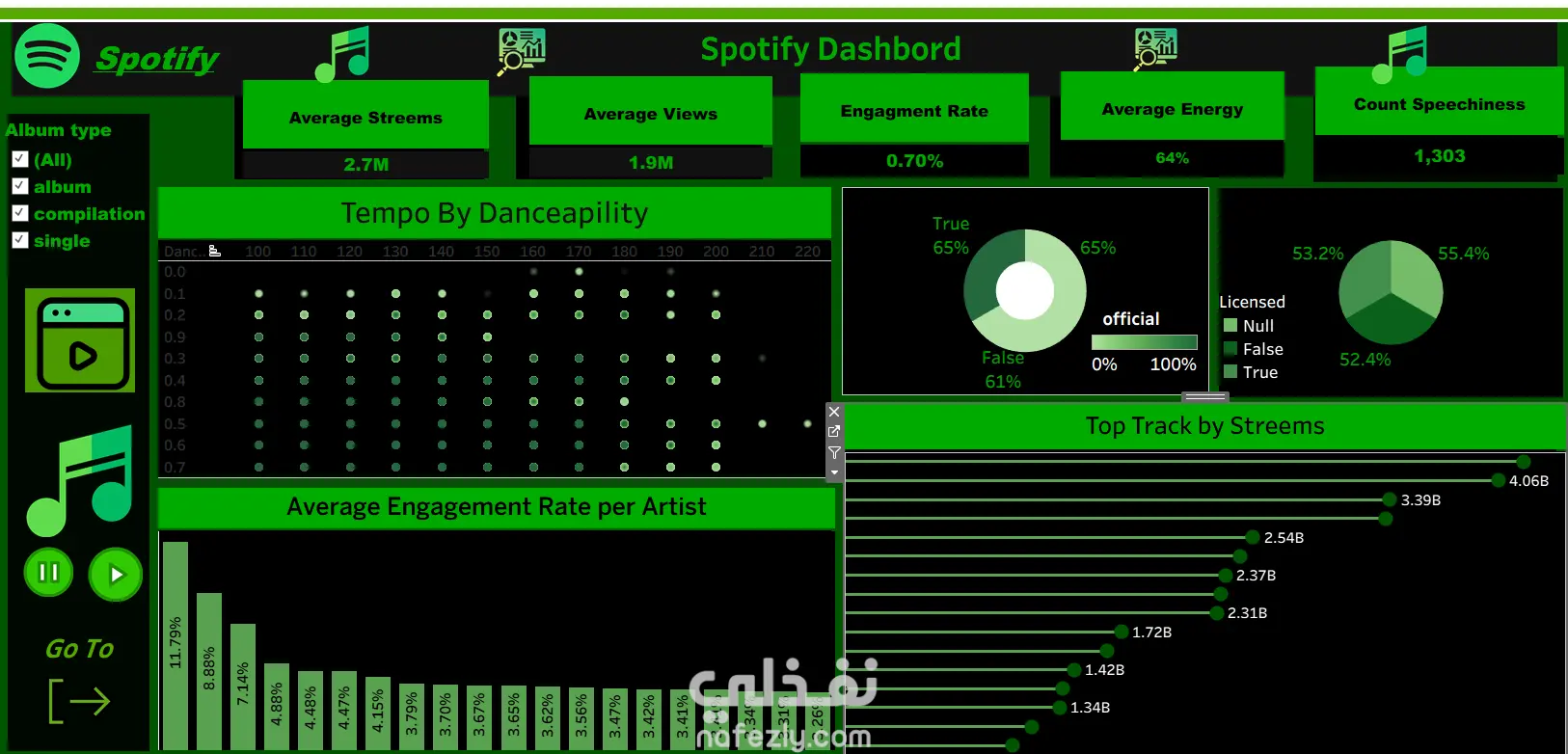Click the music note icon above Average Streems
The height and width of the screenshot is (754, 1568).
click(x=343, y=53)
